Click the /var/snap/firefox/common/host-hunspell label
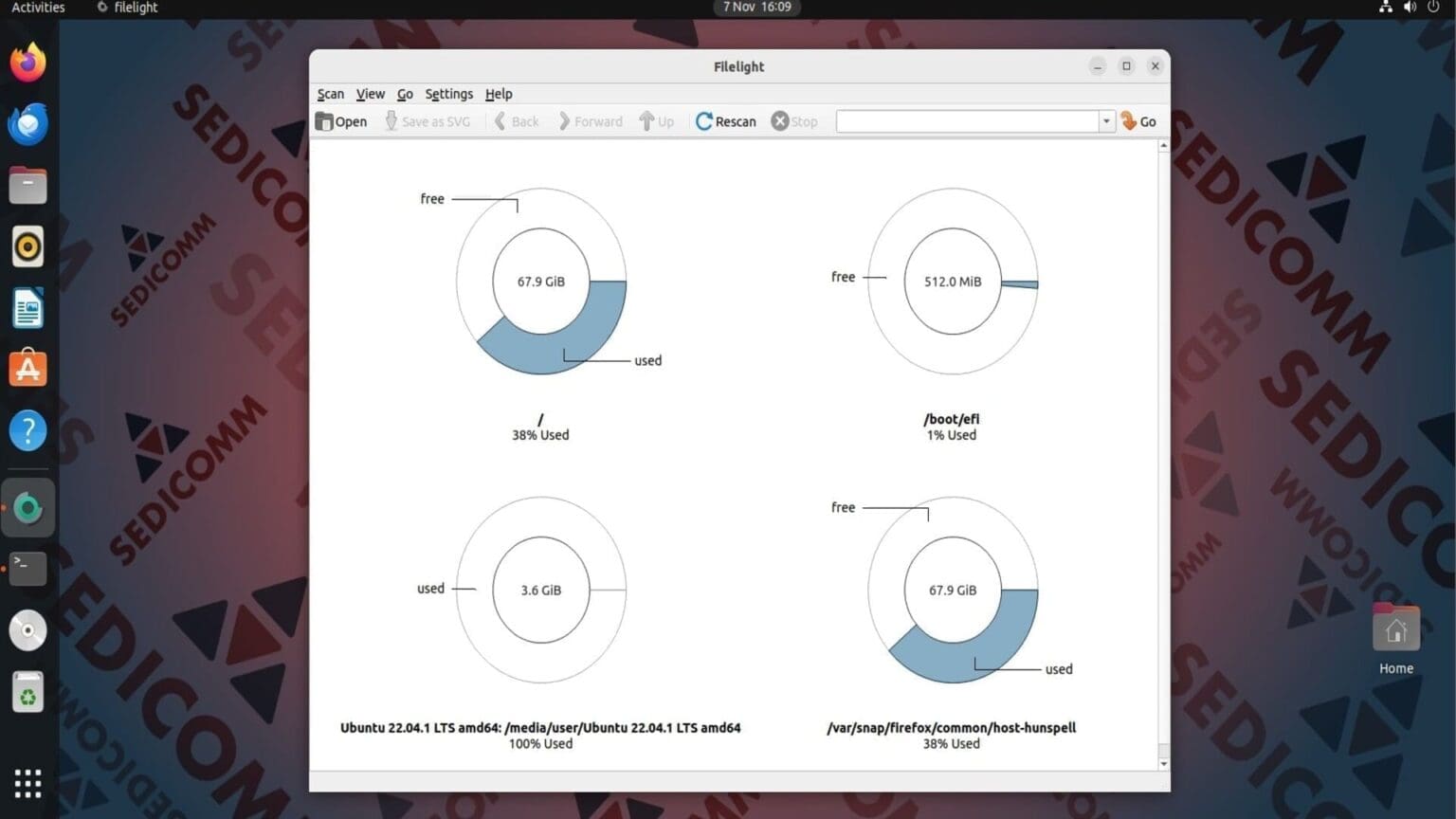The height and width of the screenshot is (819, 1456). (x=952, y=728)
